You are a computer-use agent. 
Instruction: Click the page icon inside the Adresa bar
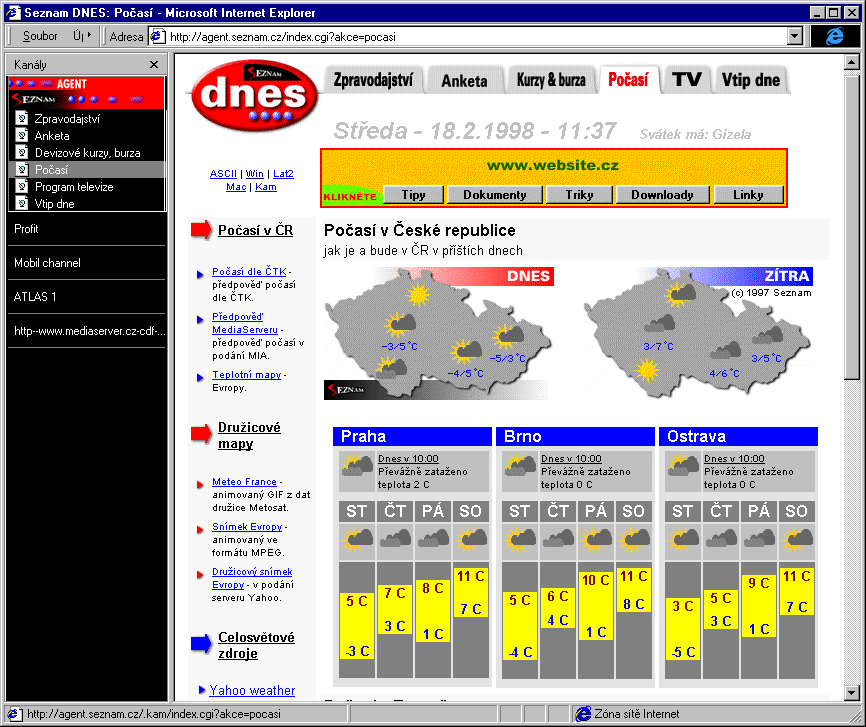157,36
